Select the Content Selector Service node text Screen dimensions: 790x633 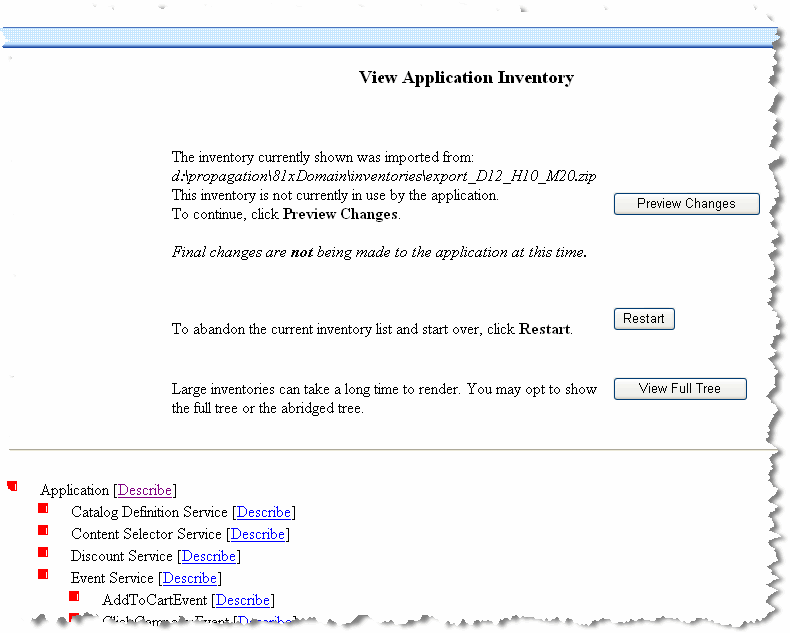pos(146,534)
